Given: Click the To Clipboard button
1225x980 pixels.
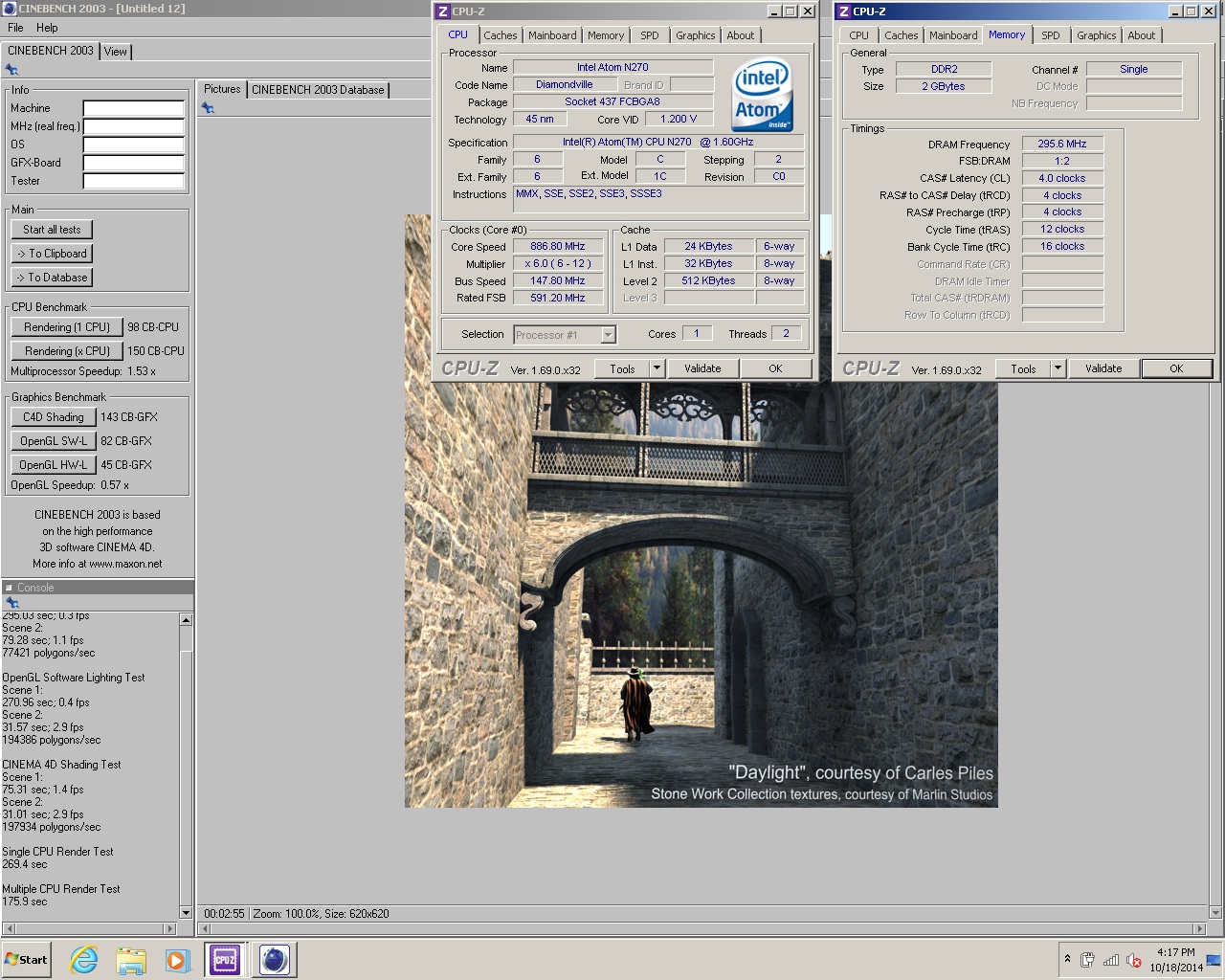Looking at the screenshot, I should (x=52, y=254).
